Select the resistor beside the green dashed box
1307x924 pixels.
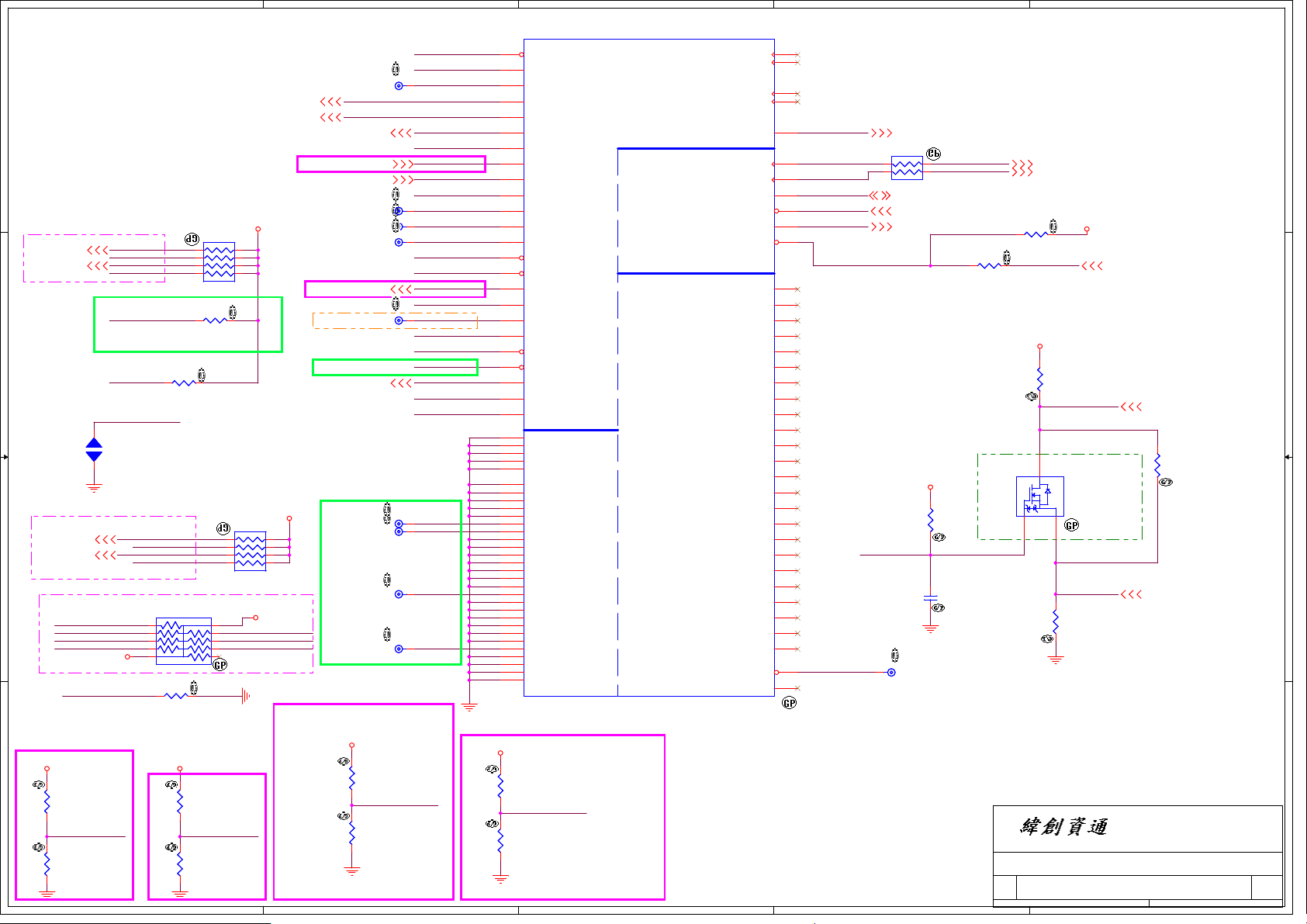tap(1157, 465)
